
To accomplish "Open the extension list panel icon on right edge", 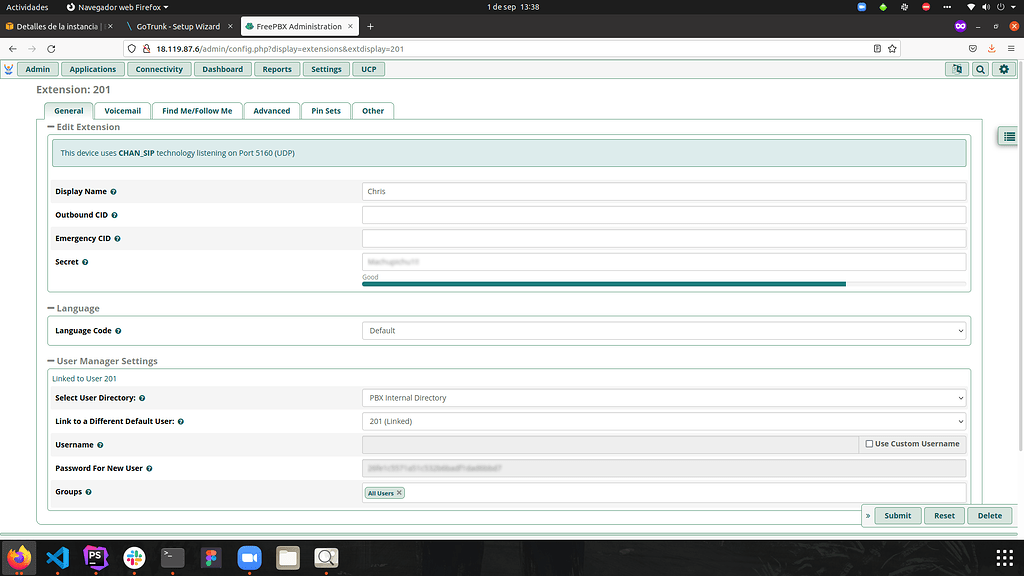I will 1007,136.
